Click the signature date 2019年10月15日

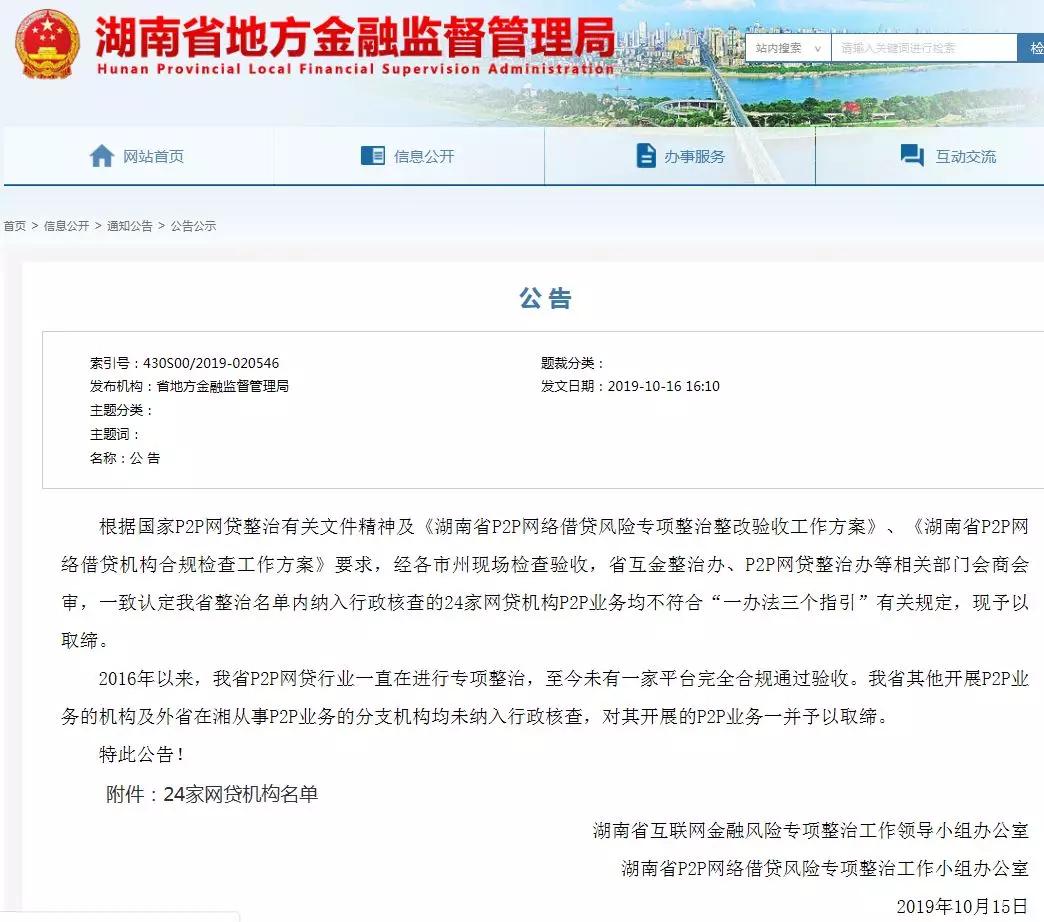click(962, 906)
